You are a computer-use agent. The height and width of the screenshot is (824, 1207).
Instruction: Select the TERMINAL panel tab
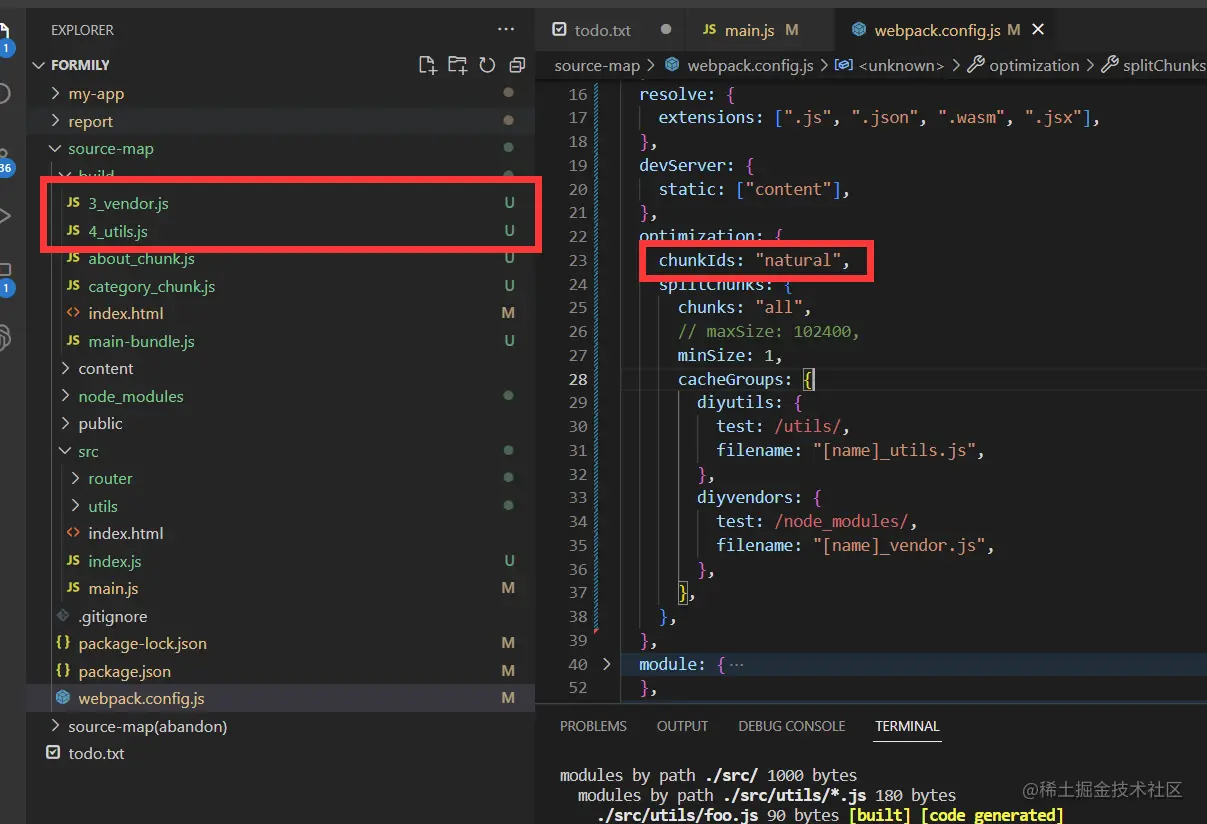coord(907,726)
